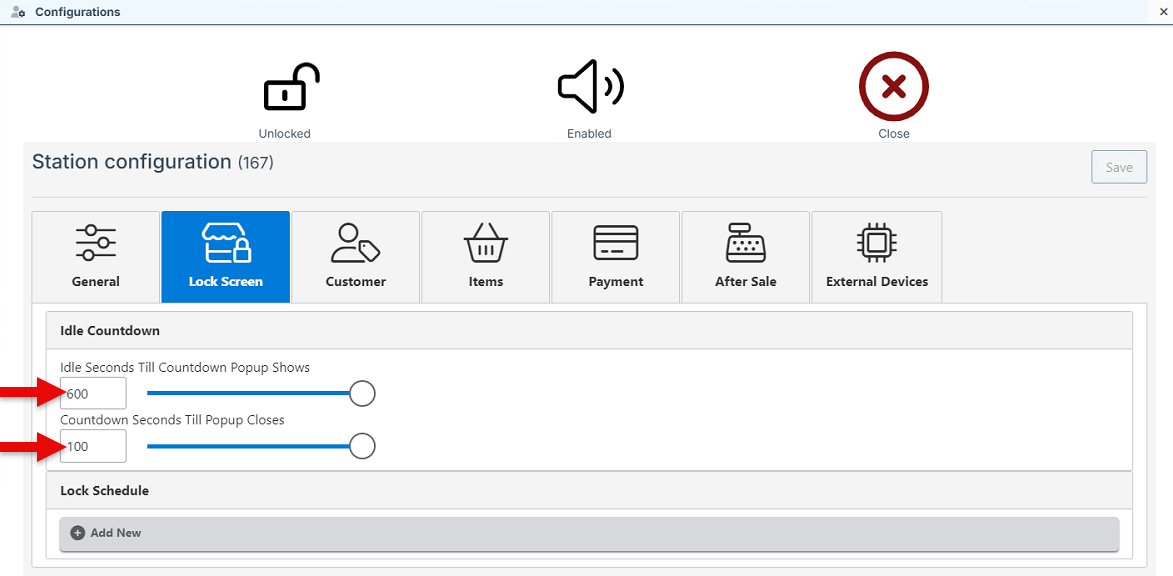This screenshot has height=576, width=1173.
Task: Switch to the After Sale tab
Action: coord(746,256)
